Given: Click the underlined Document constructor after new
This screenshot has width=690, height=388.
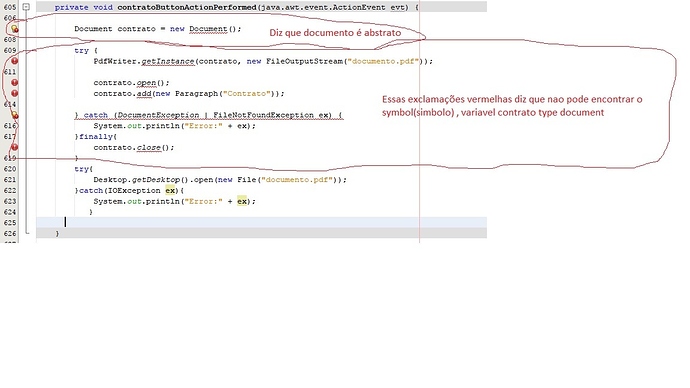Looking at the screenshot, I should [208, 29].
